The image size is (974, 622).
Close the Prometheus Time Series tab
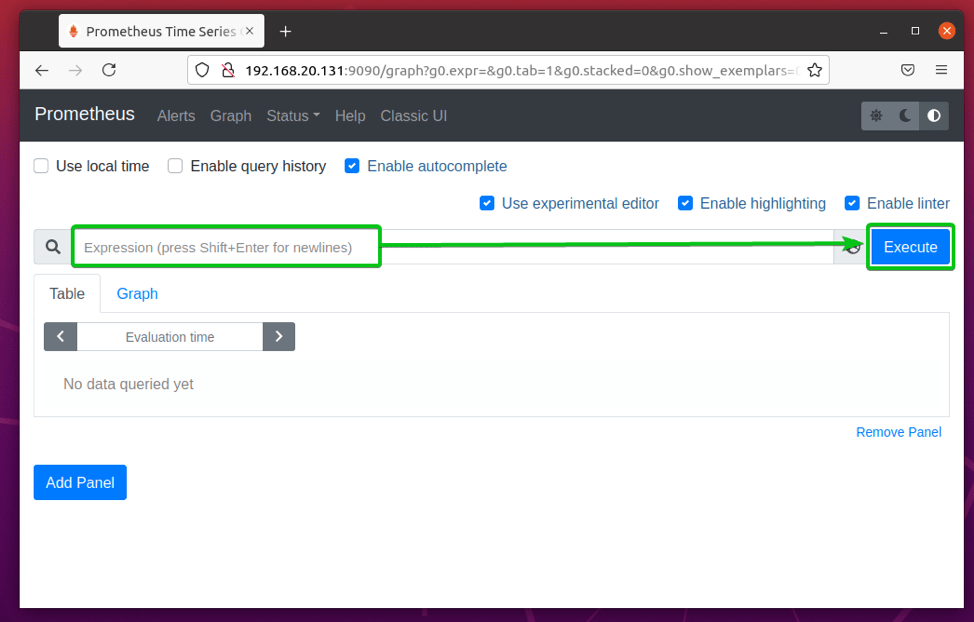[250, 30]
